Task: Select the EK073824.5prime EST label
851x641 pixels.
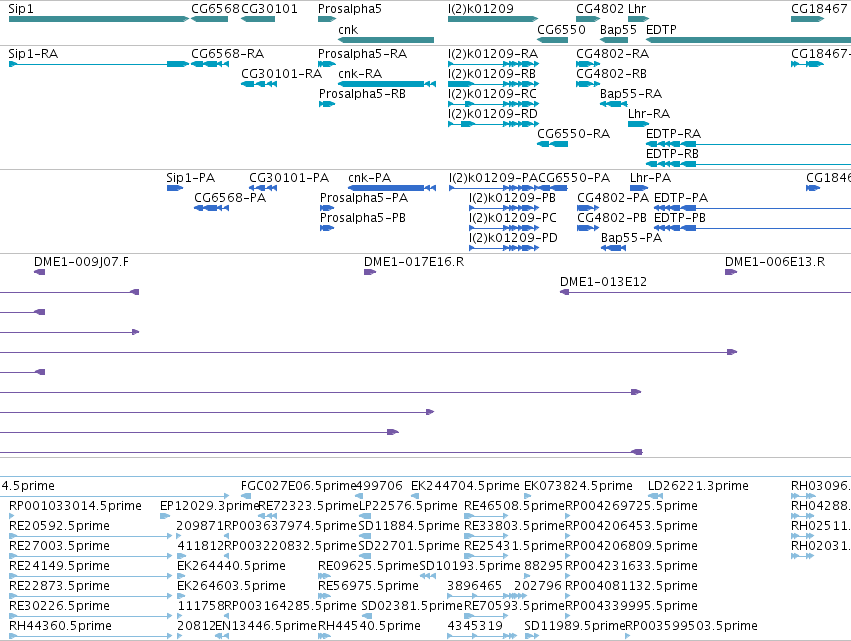Action: [x=578, y=486]
